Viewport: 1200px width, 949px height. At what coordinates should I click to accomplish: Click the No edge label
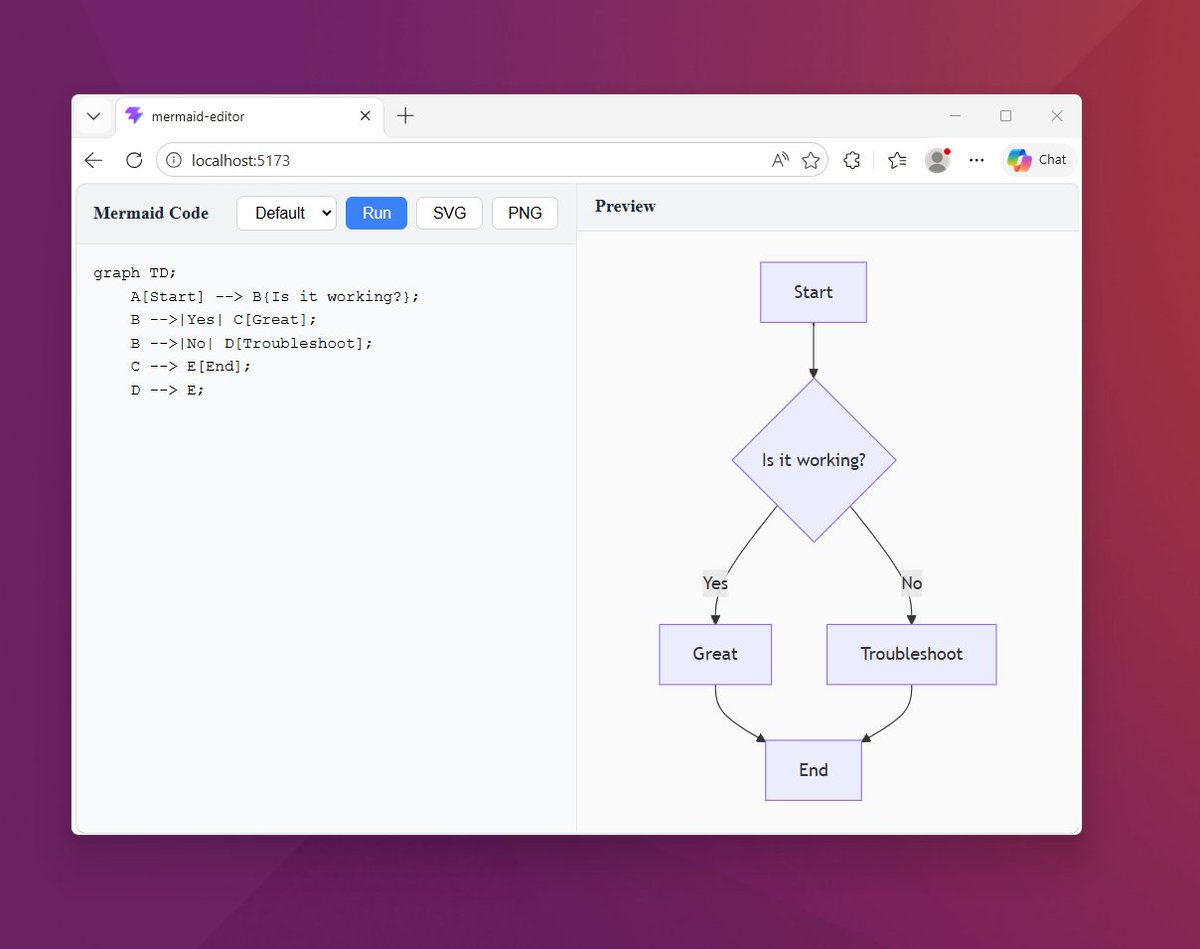pos(912,583)
